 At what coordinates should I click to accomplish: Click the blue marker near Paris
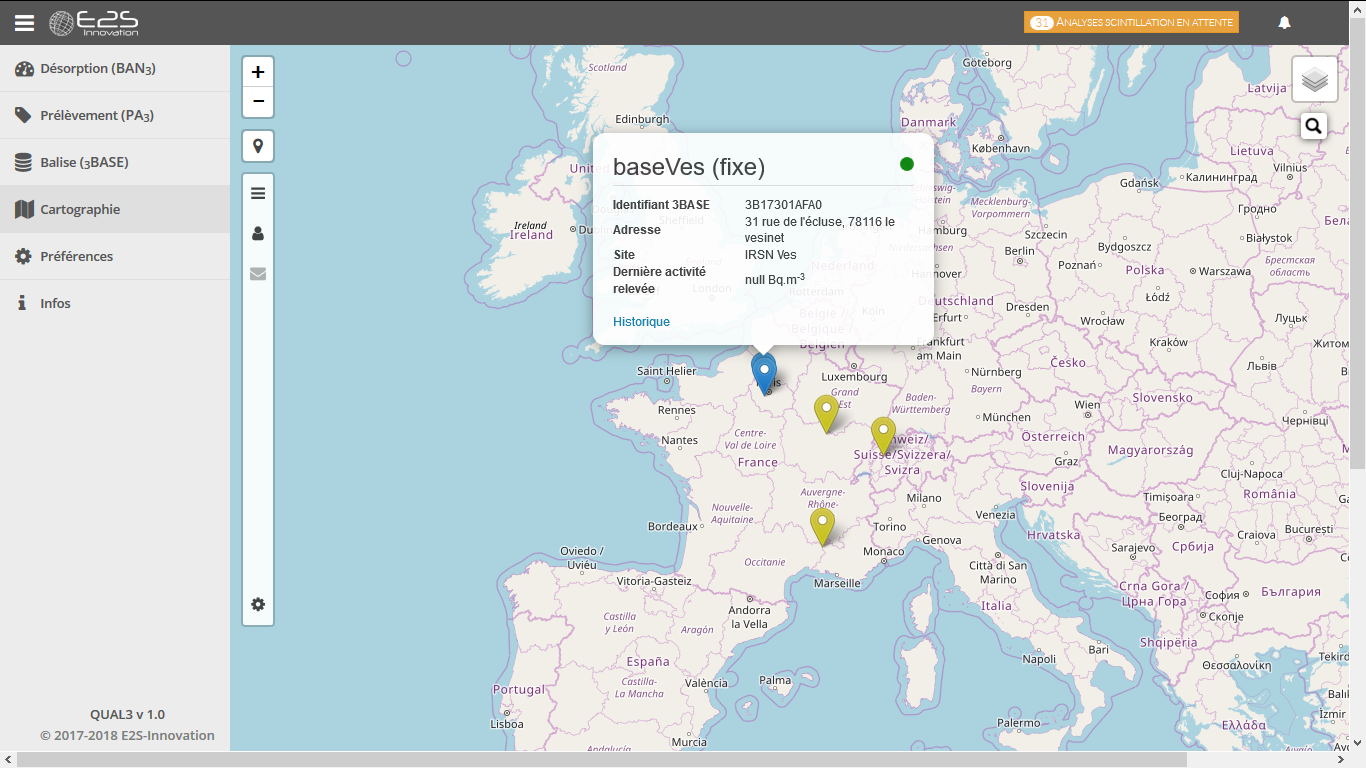coord(764,373)
